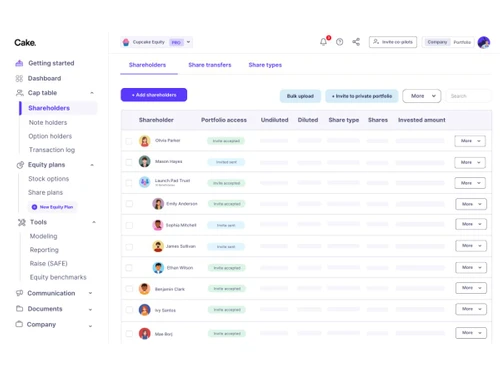Collapse the Cap table section
The height and width of the screenshot is (375, 500).
(x=92, y=93)
